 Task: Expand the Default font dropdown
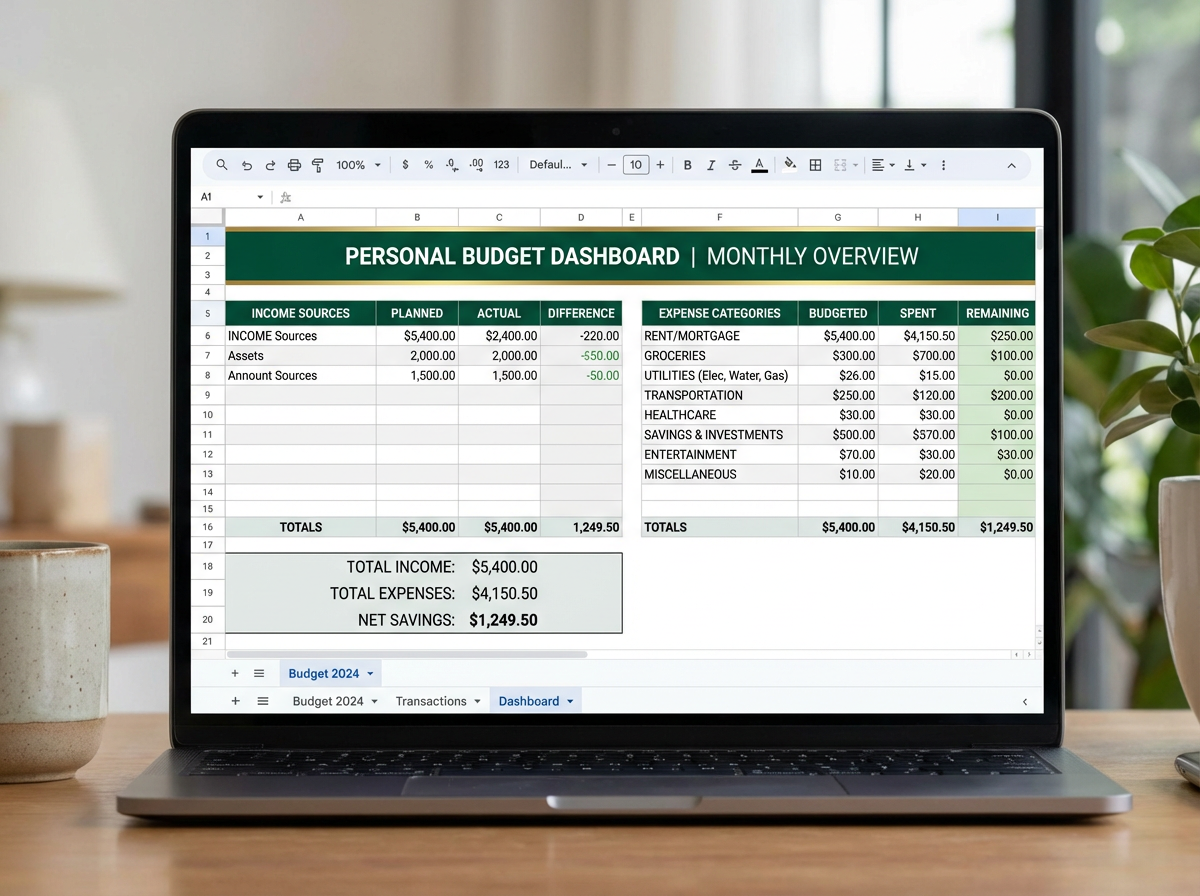pyautogui.click(x=558, y=165)
